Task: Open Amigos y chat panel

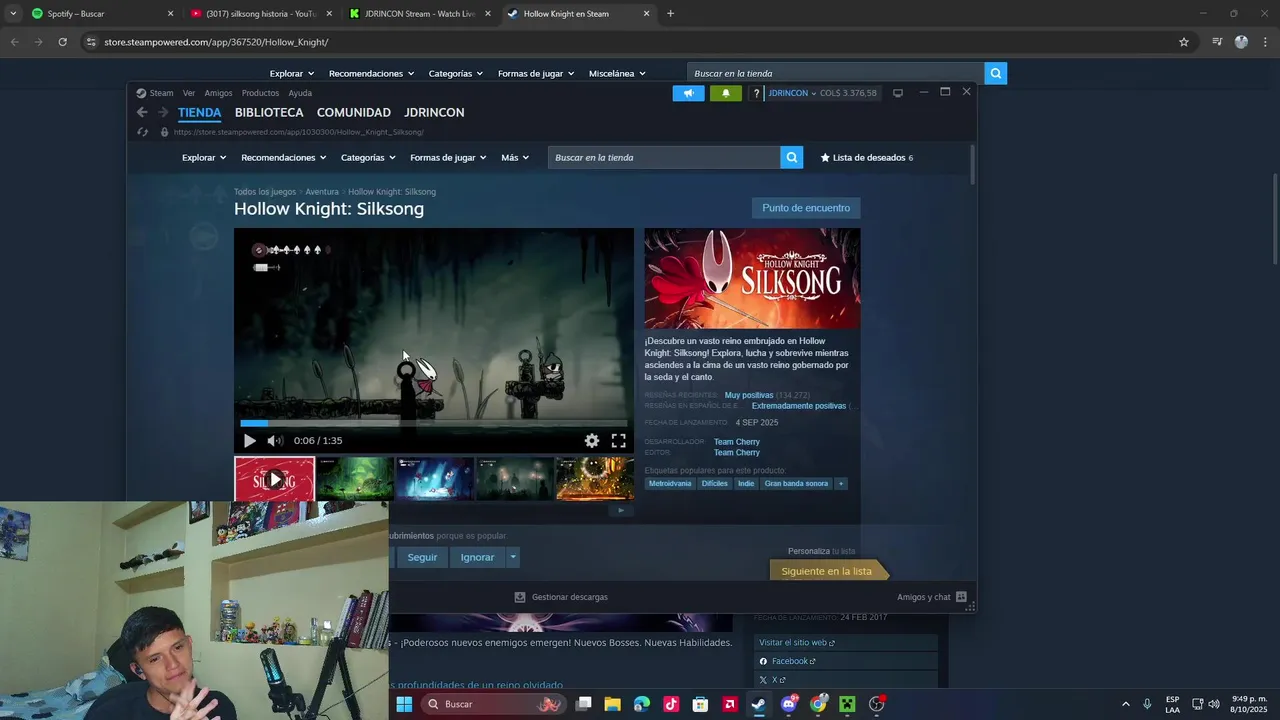Action: [x=932, y=597]
